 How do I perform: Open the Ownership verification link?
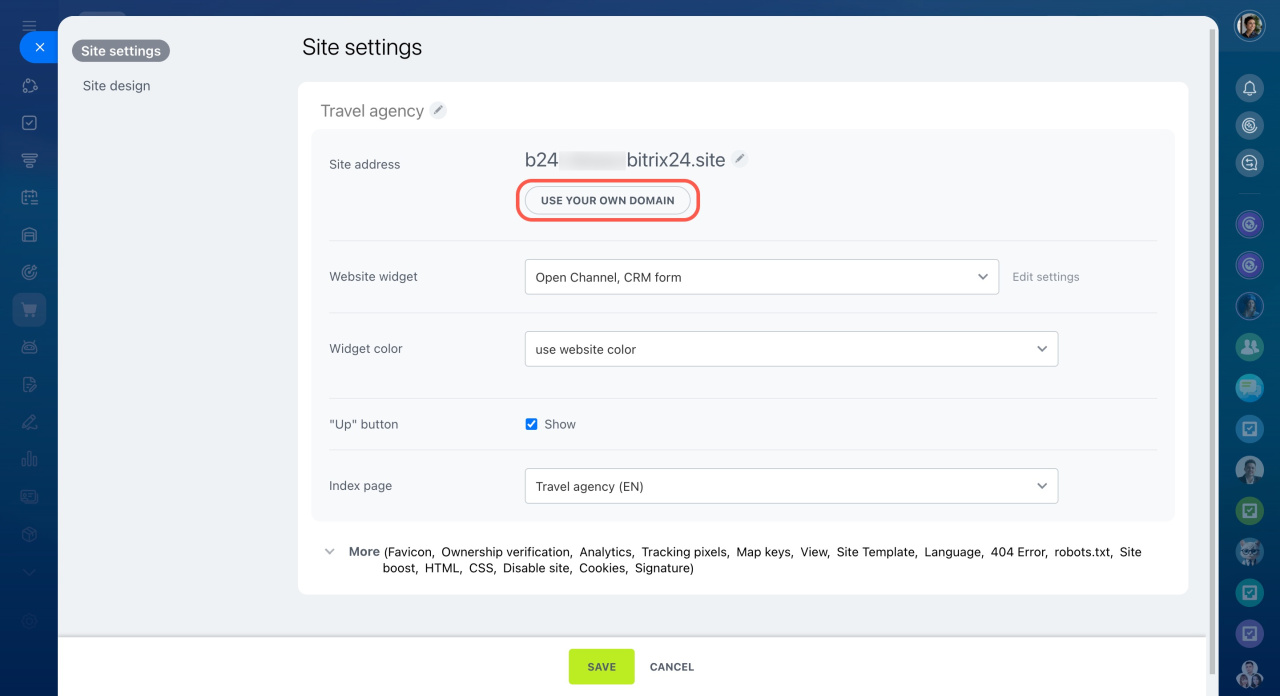point(505,552)
